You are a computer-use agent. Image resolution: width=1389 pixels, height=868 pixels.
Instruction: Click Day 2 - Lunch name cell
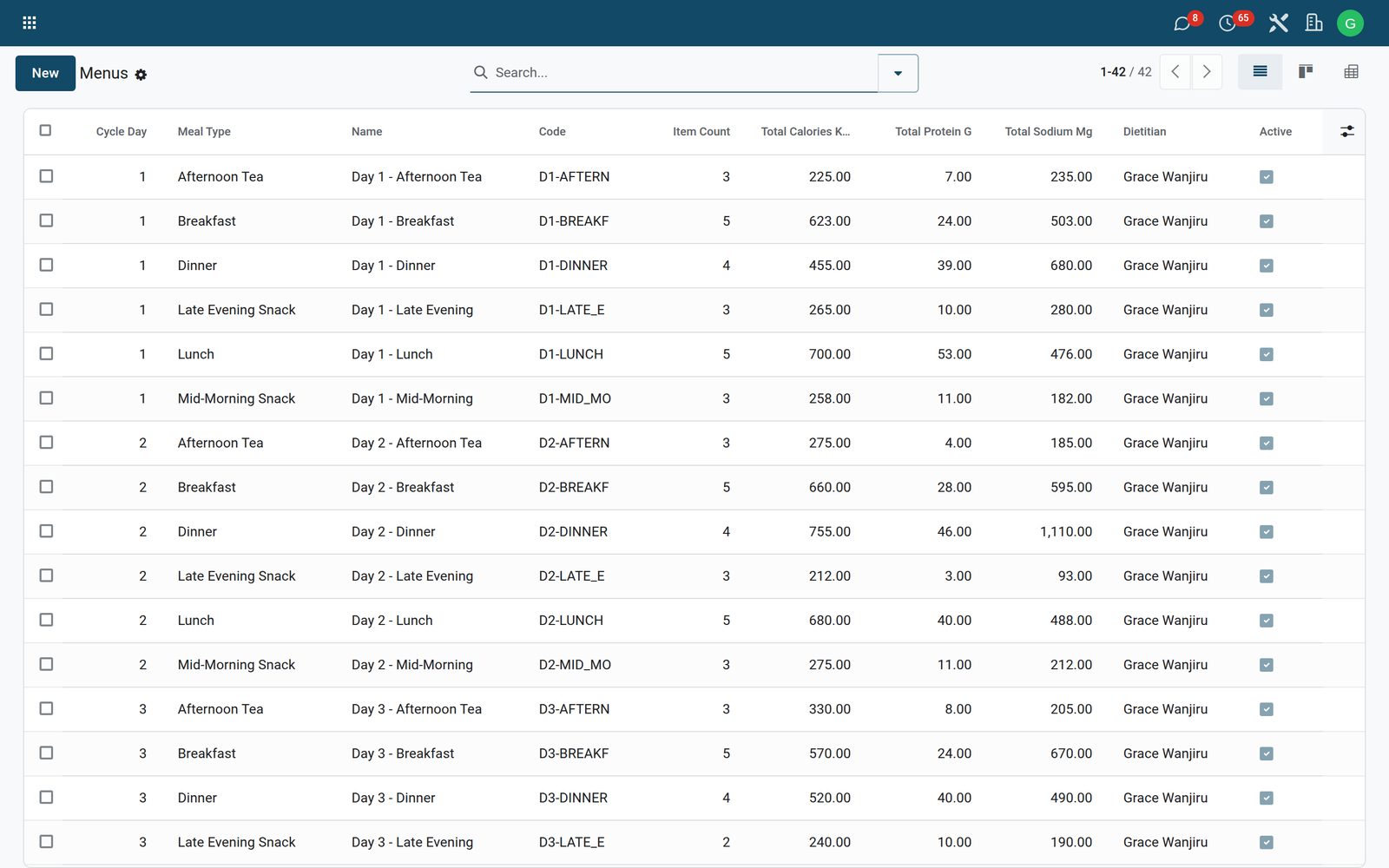392,621
